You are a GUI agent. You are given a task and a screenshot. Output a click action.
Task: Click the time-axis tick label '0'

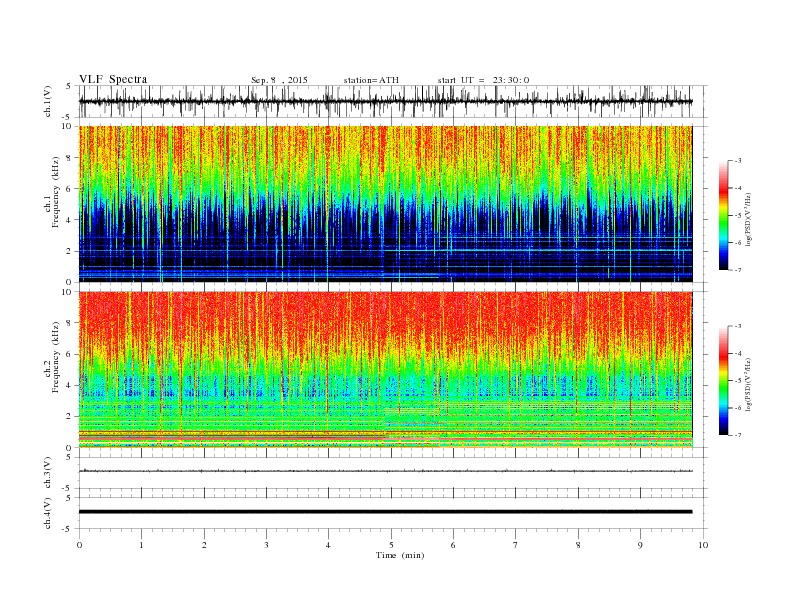[x=79, y=545]
